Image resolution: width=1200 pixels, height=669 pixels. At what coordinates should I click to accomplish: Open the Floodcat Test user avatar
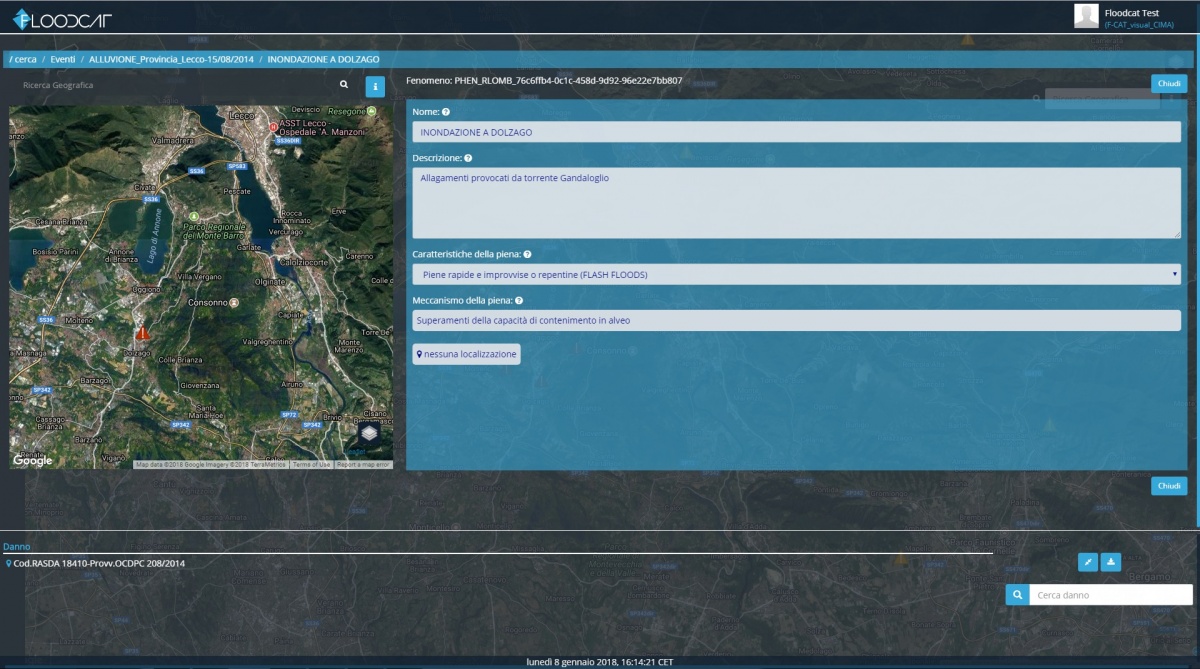pyautogui.click(x=1086, y=15)
